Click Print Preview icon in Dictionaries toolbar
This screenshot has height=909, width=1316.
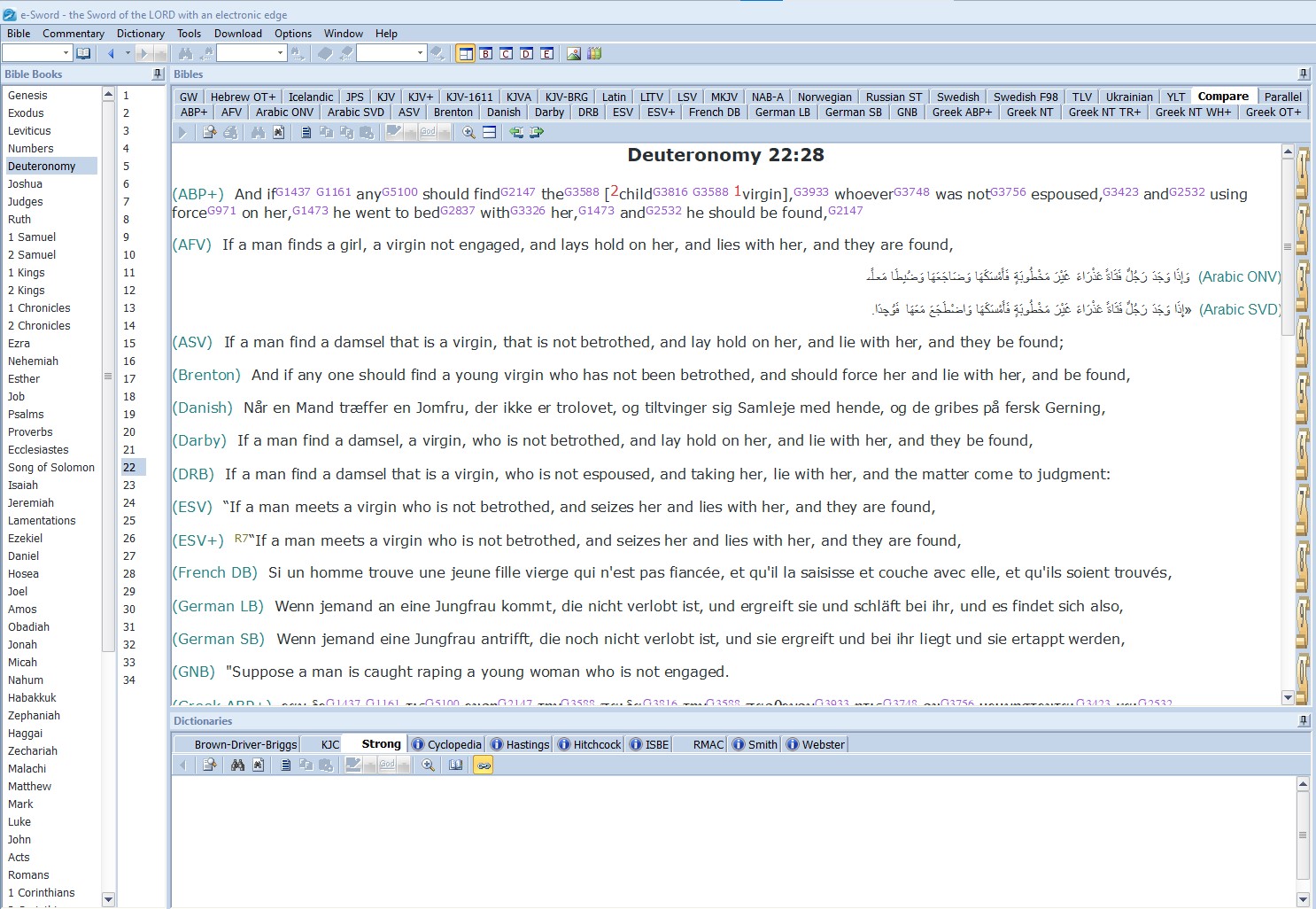tap(210, 765)
